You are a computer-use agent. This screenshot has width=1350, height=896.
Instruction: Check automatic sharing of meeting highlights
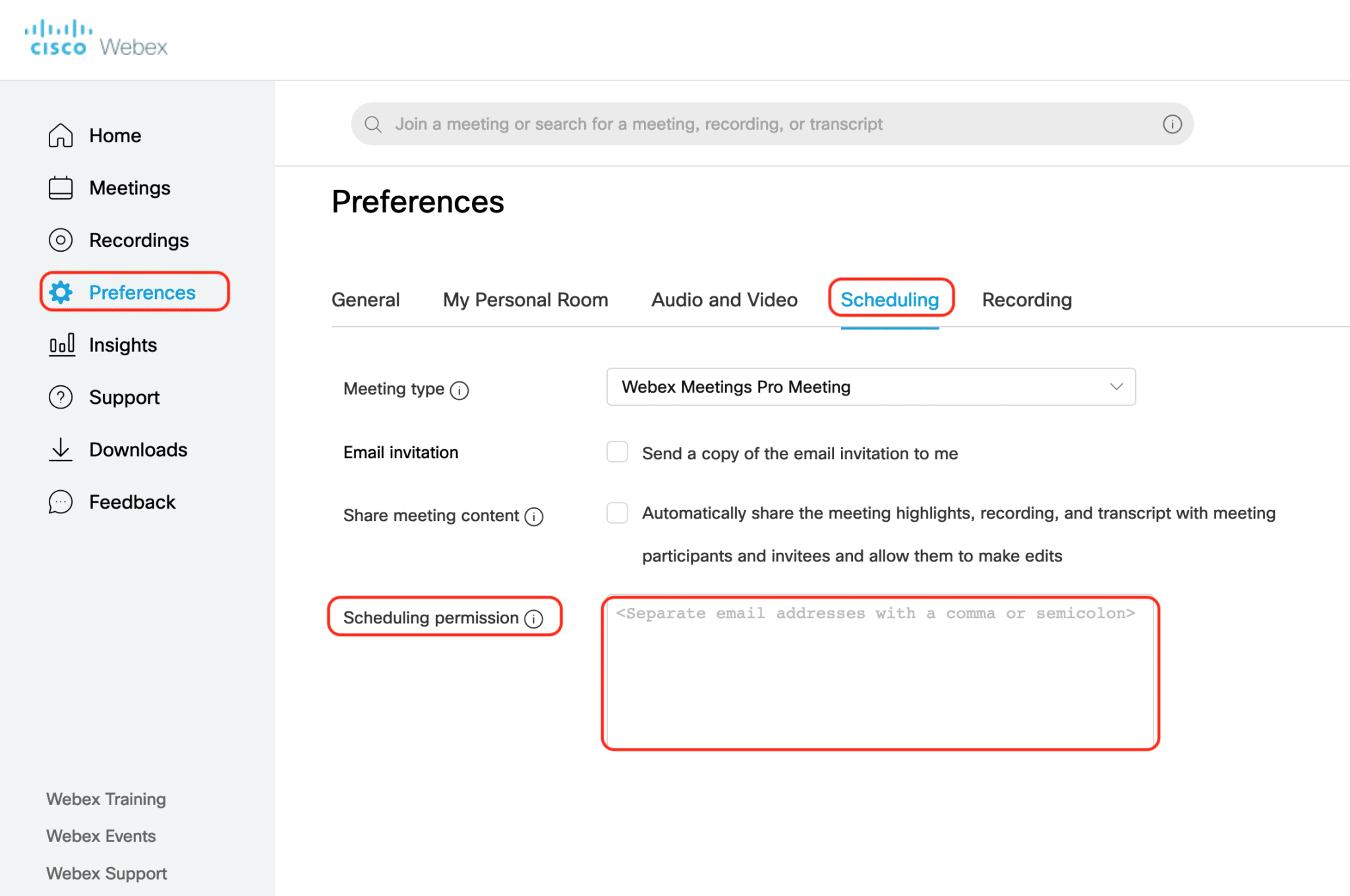[617, 513]
